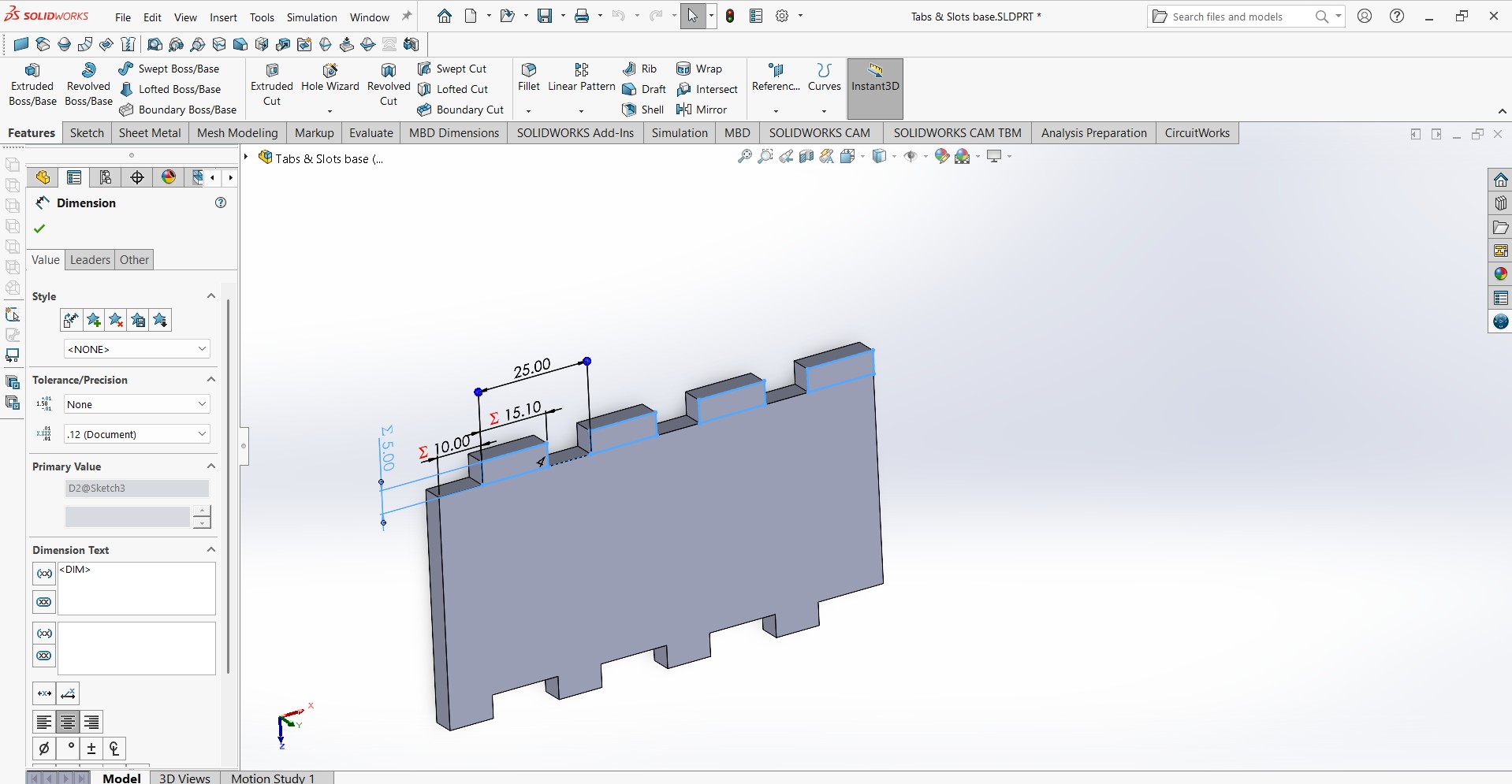Open the 3D Views tab
1512x784 pixels.
184,778
